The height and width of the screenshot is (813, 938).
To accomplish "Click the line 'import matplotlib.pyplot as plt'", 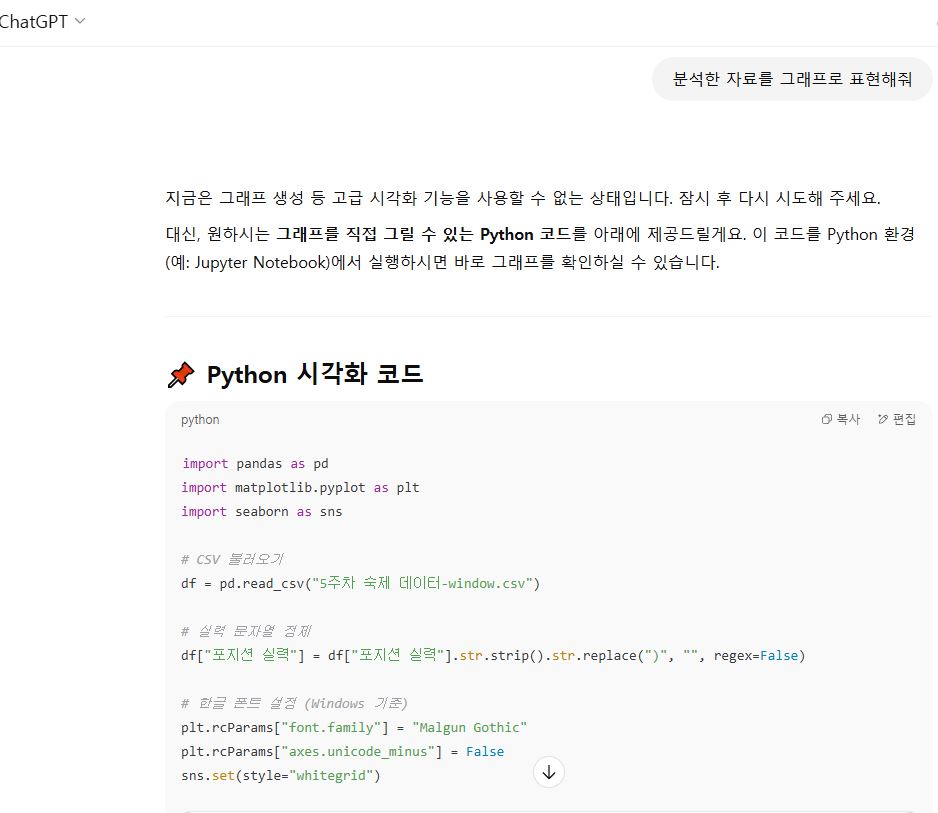I will [300, 488].
